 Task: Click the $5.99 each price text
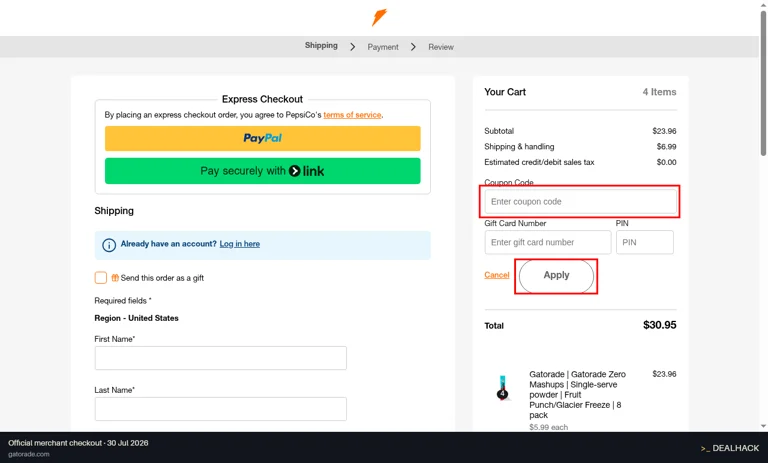pos(549,427)
